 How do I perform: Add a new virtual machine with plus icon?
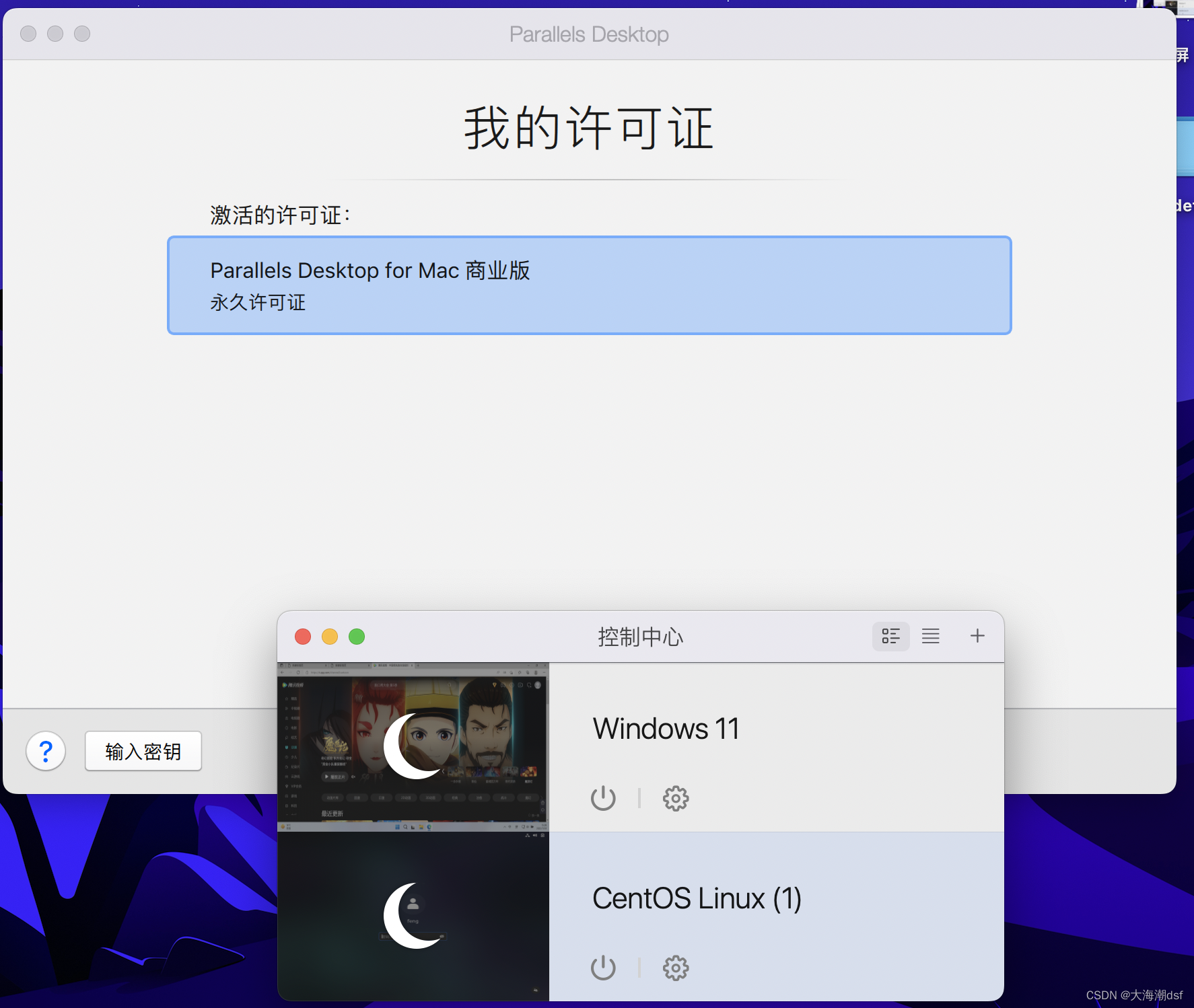[977, 636]
